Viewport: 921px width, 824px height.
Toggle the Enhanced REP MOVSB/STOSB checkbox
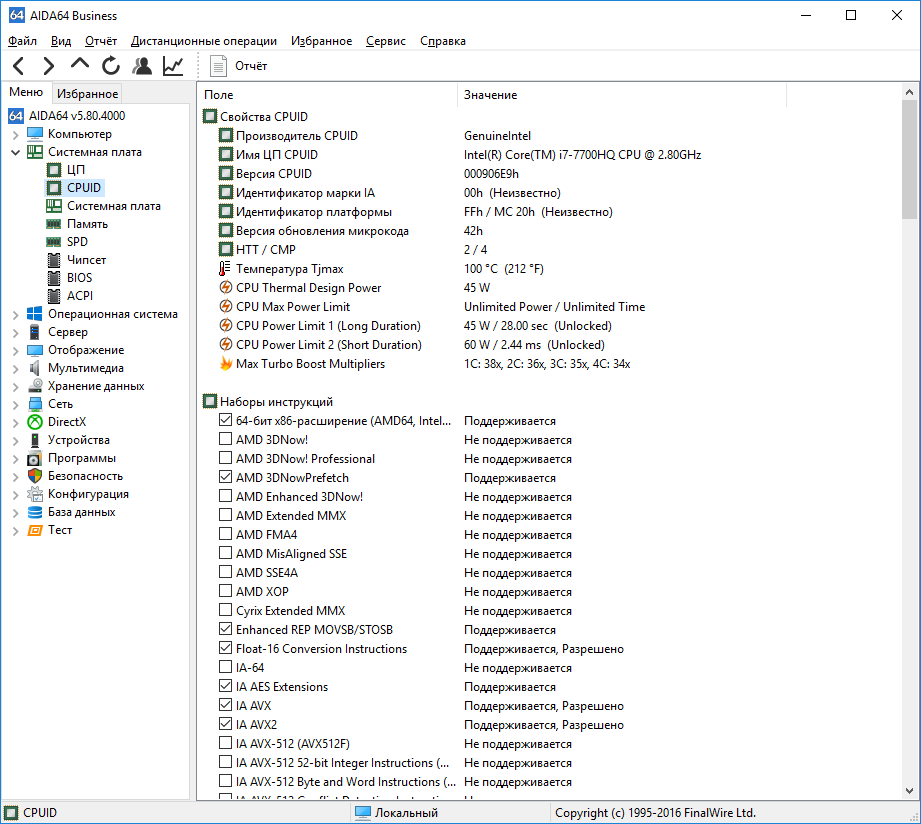(225, 629)
